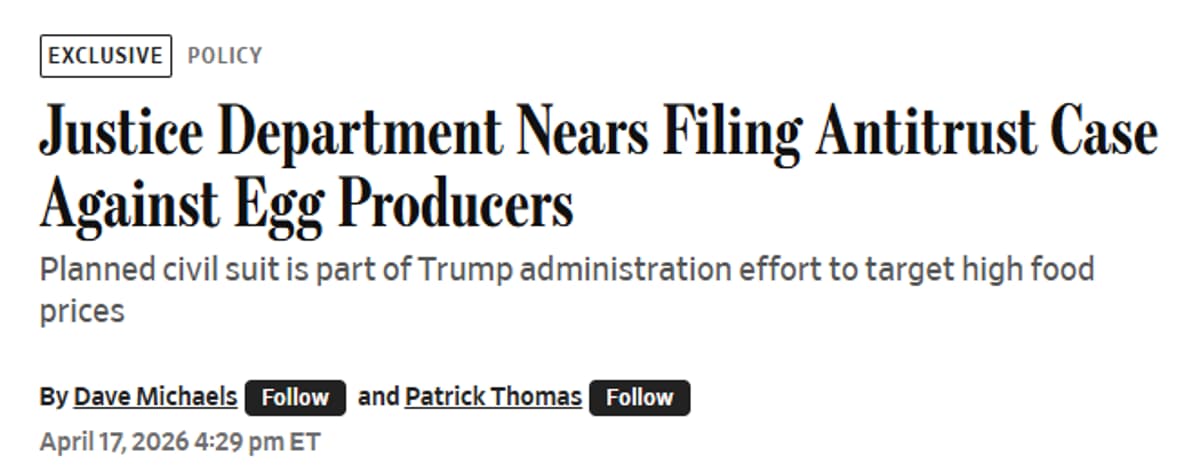Click "and" between the author names

(x=378, y=397)
